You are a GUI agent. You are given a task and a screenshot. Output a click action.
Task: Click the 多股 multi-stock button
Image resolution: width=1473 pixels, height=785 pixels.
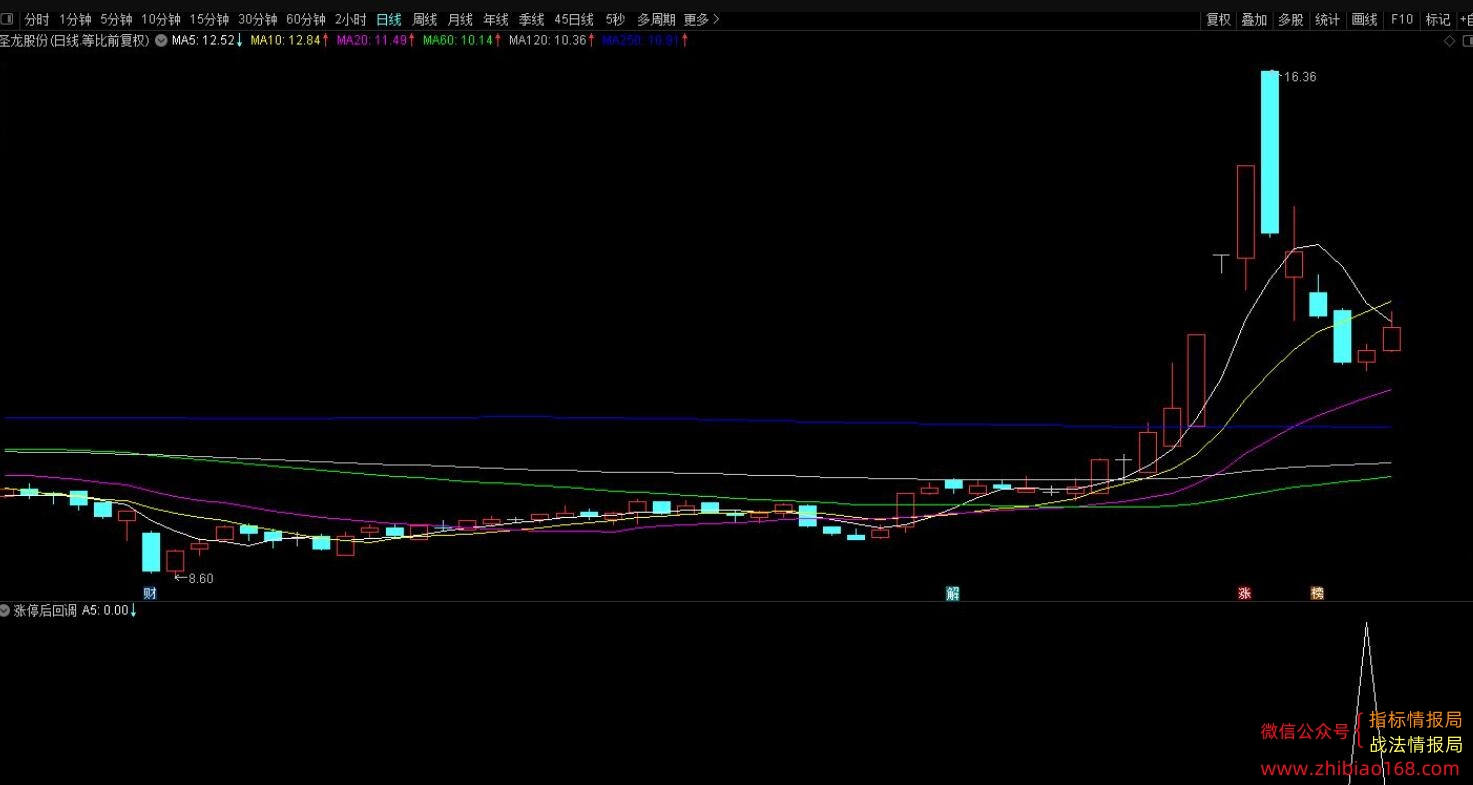[x=1290, y=19]
